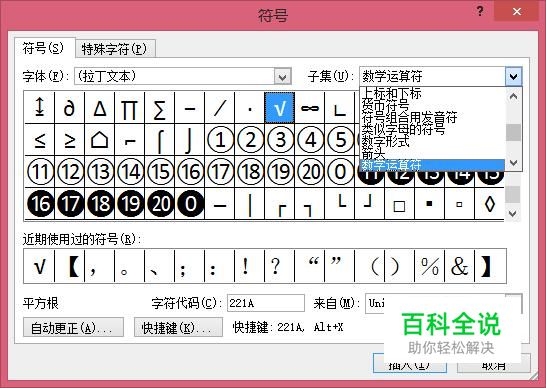546x388 pixels.
Task: Select the greater-than-or-equal ≥ symbol
Action: pos(70,140)
